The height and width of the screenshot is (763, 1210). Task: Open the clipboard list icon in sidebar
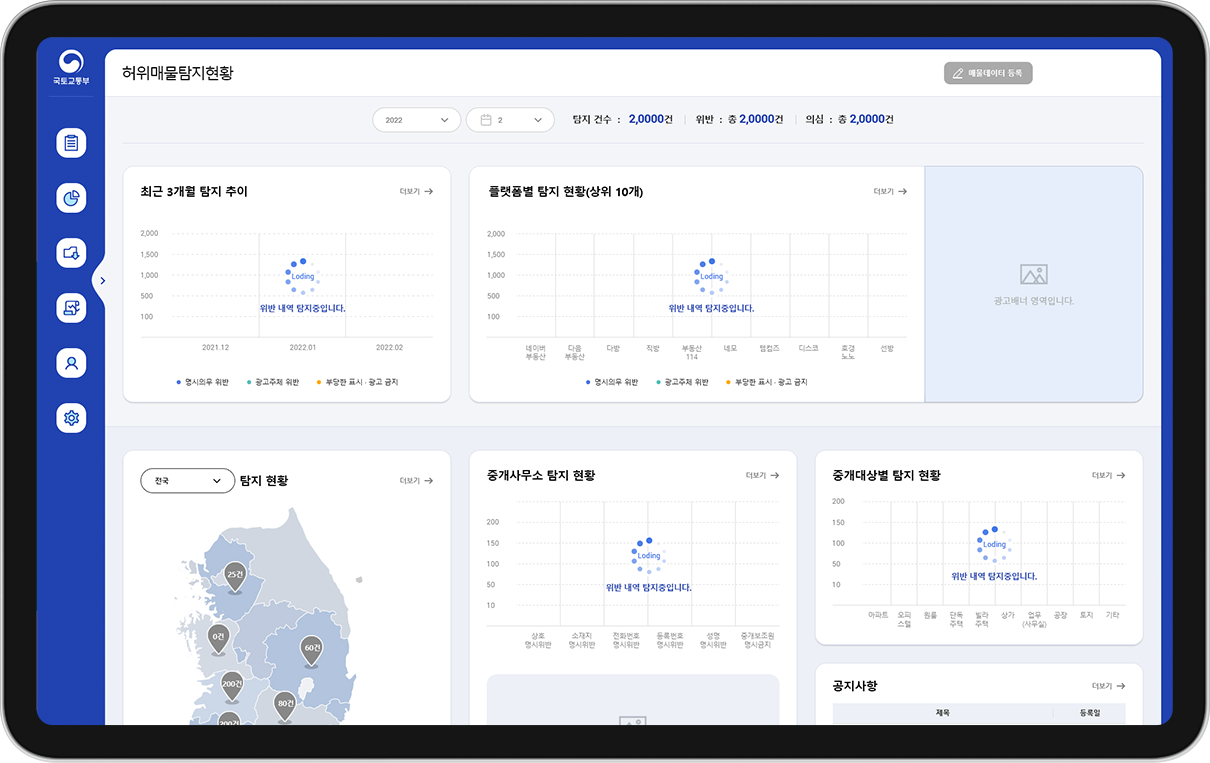point(71,143)
